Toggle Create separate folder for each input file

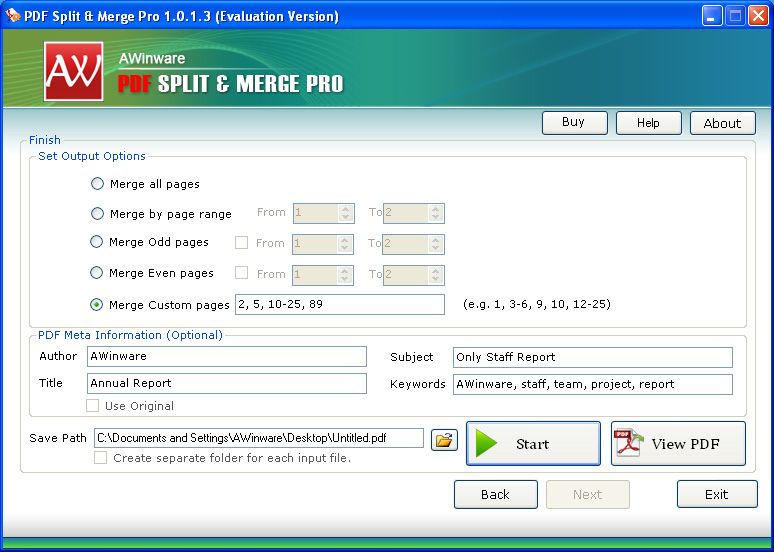100,458
